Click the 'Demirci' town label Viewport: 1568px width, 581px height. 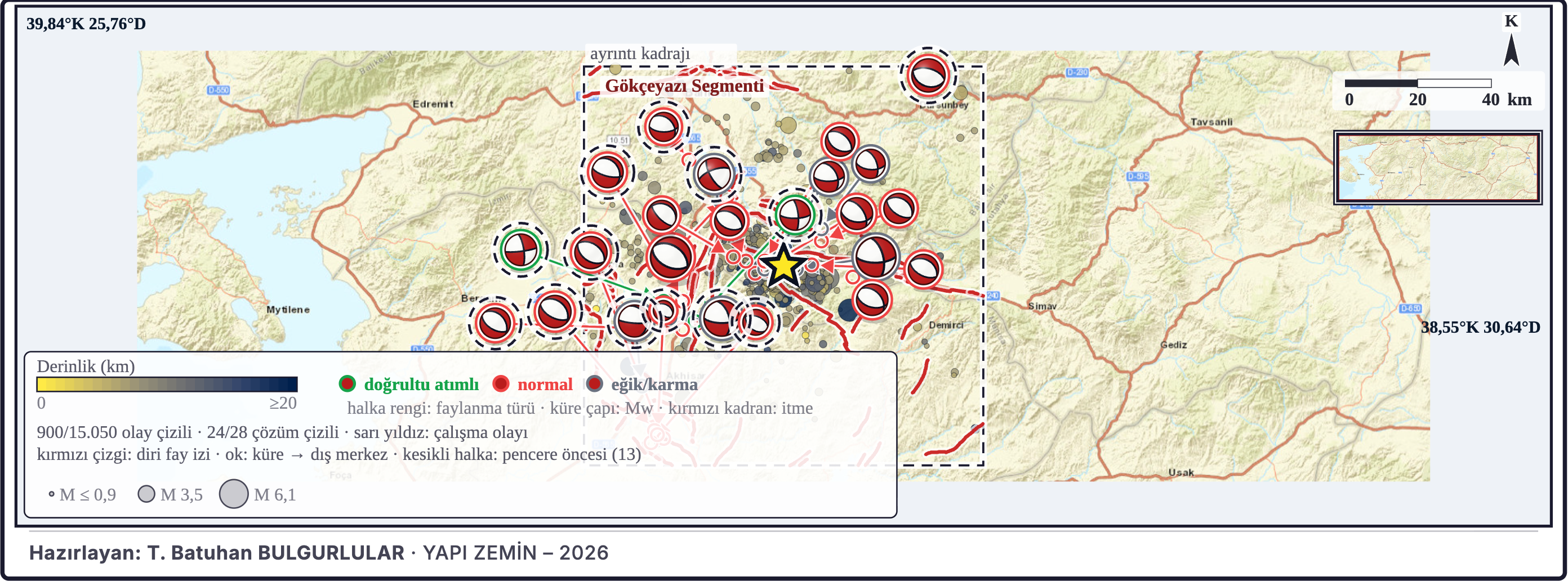[946, 325]
